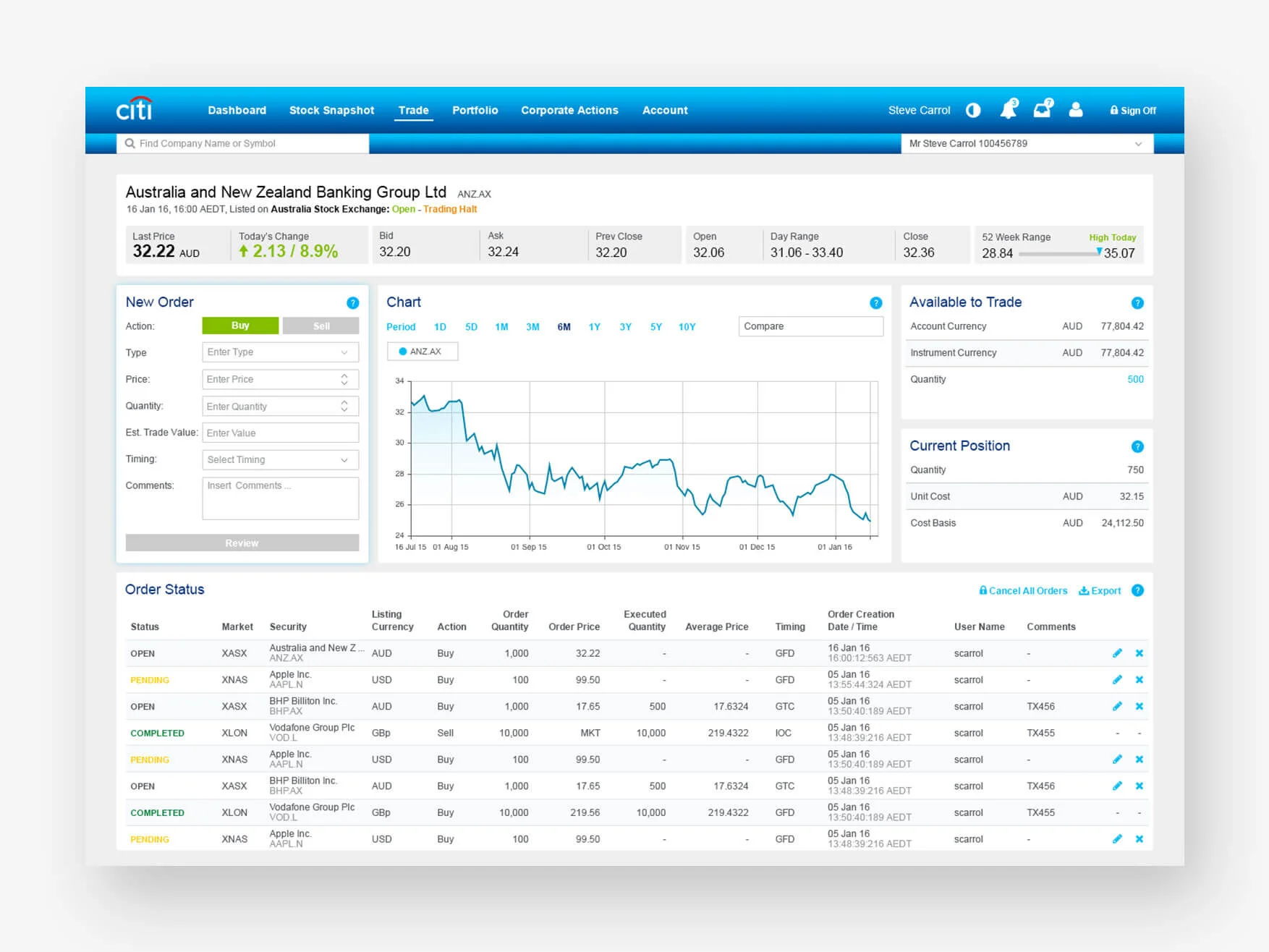Screen dimensions: 1269x952
Task: Open the Type dropdown in New Order
Action: point(279,352)
